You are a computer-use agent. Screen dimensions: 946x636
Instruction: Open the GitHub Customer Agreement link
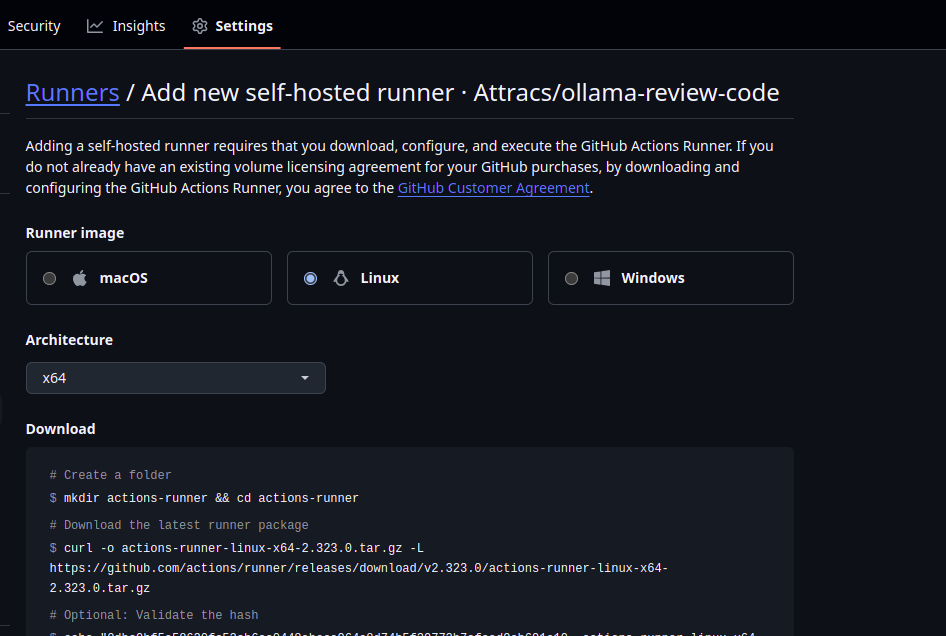[x=494, y=188]
